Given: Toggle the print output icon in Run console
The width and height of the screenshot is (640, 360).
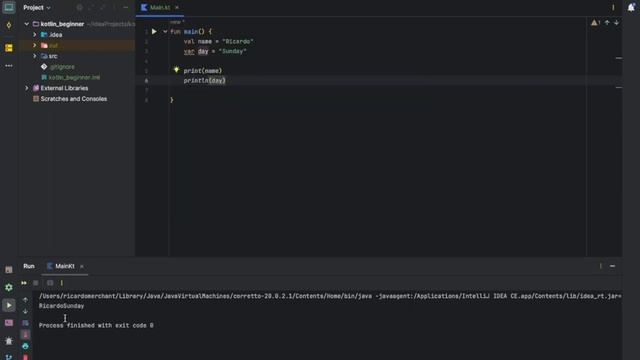Looking at the screenshot, I should pyautogui.click(x=25, y=346).
